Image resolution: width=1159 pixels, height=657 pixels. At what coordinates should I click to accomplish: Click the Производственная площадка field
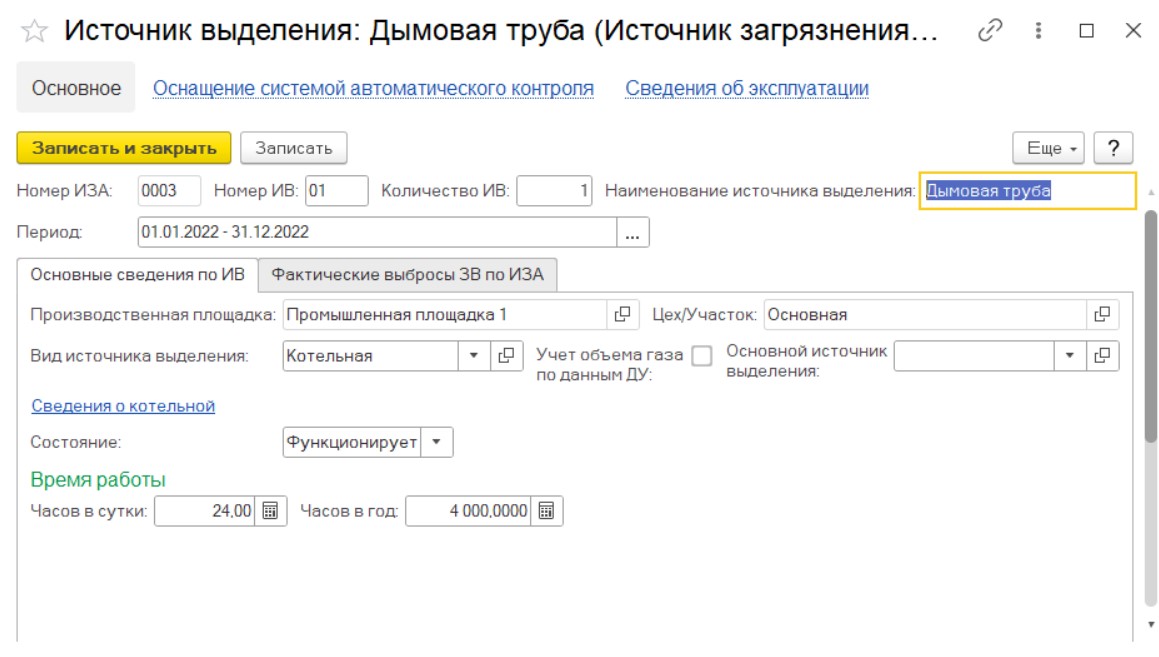coord(445,315)
